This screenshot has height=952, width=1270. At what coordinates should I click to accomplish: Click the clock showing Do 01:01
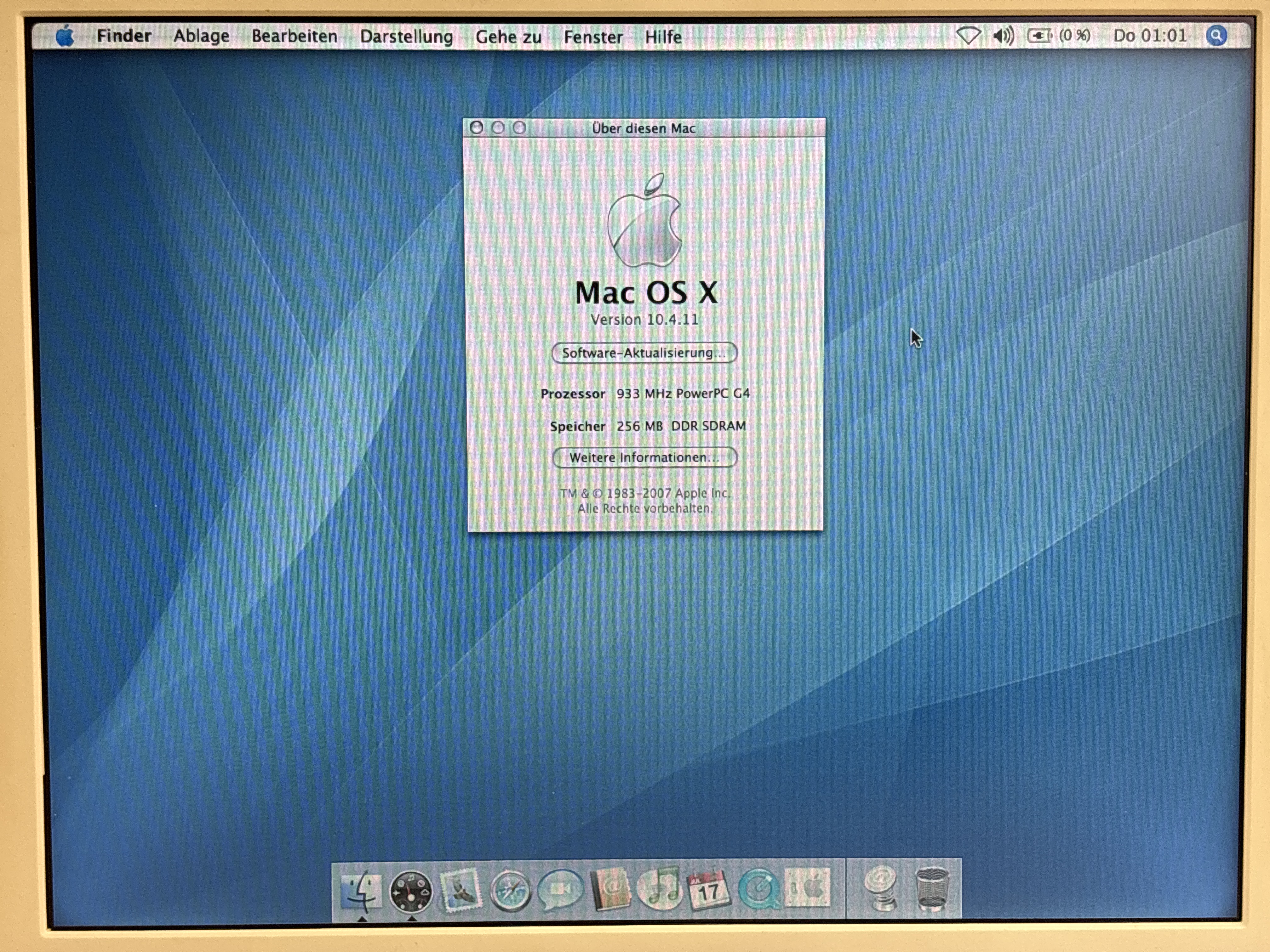(1150, 36)
